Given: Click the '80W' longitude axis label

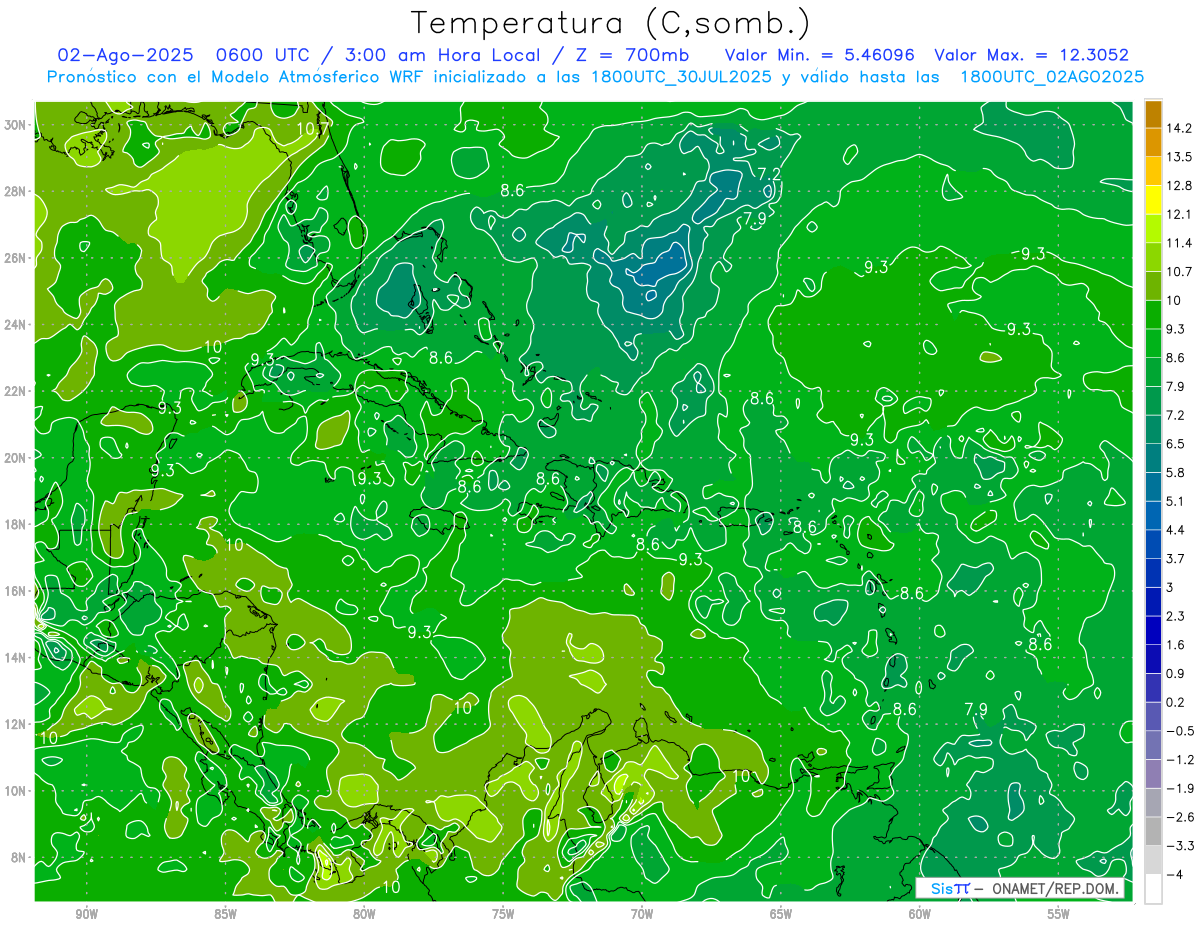Looking at the screenshot, I should coord(364,914).
